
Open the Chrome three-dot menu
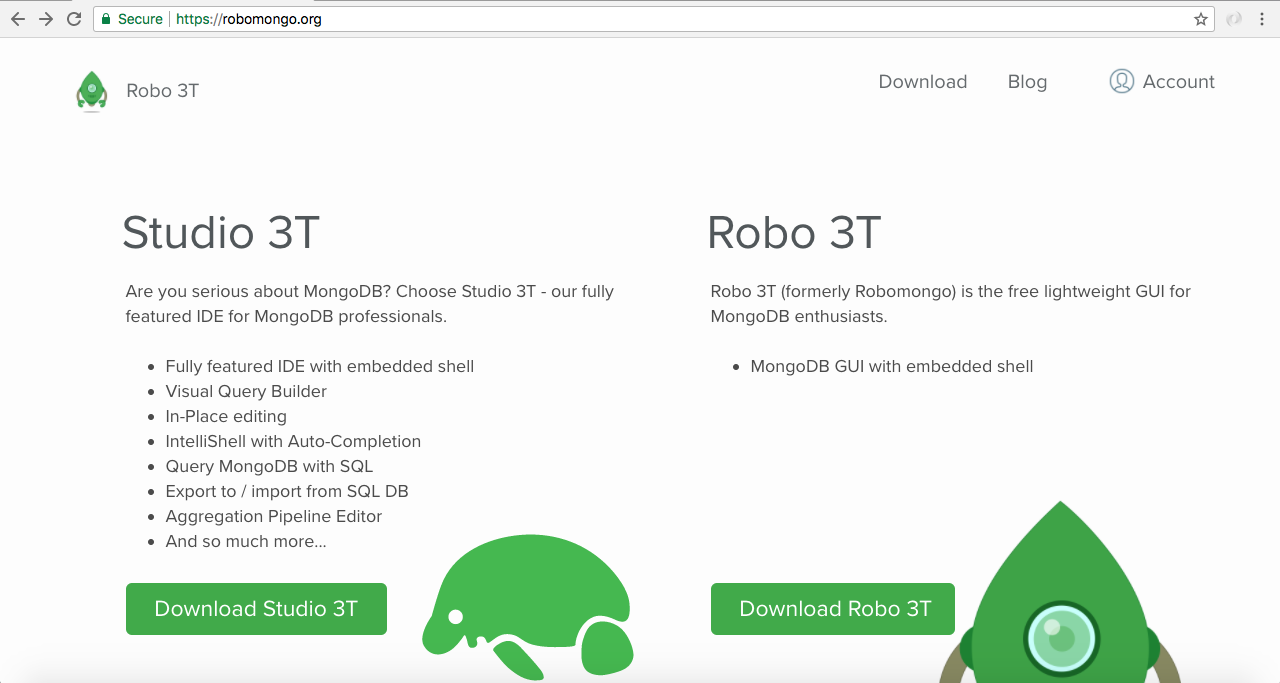pos(1264,19)
